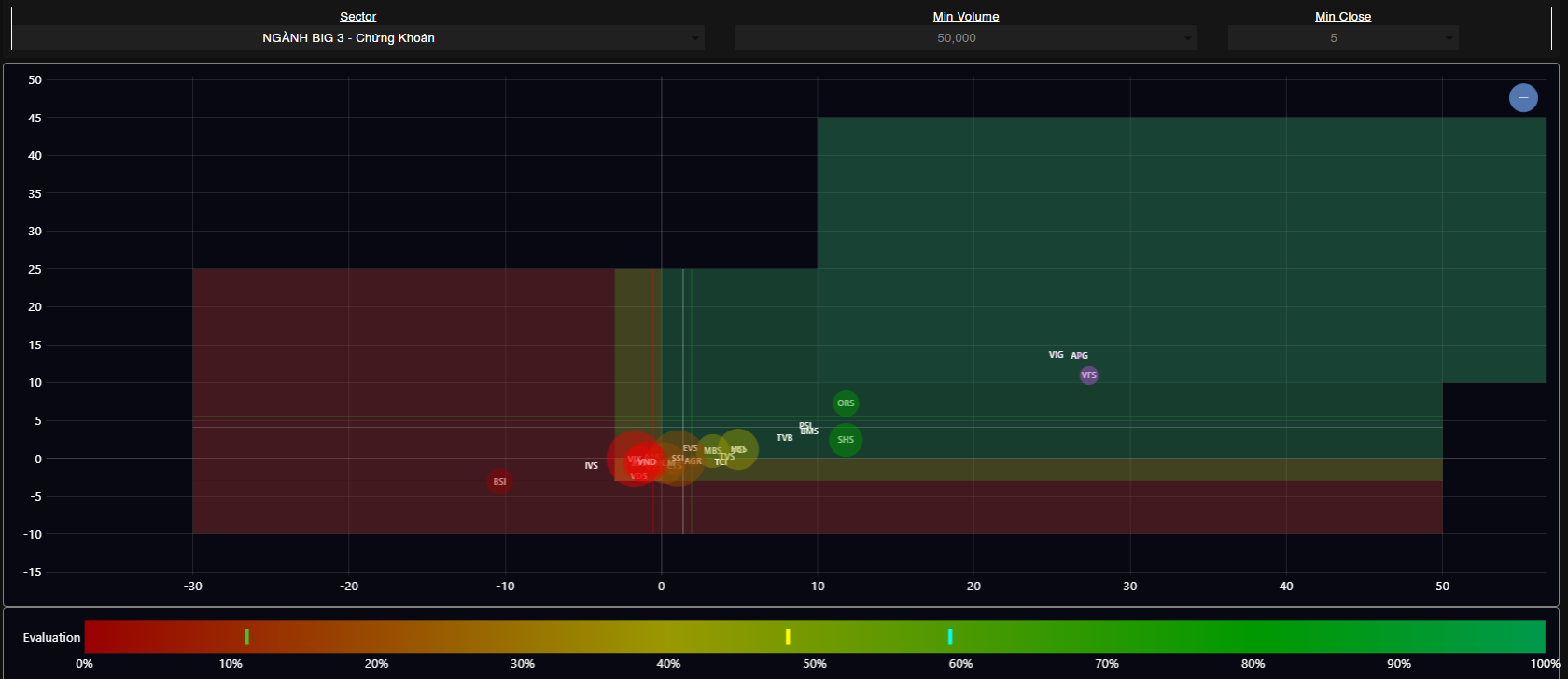
Task: Click the Sector dropdown arrow caret
Action: [x=694, y=39]
